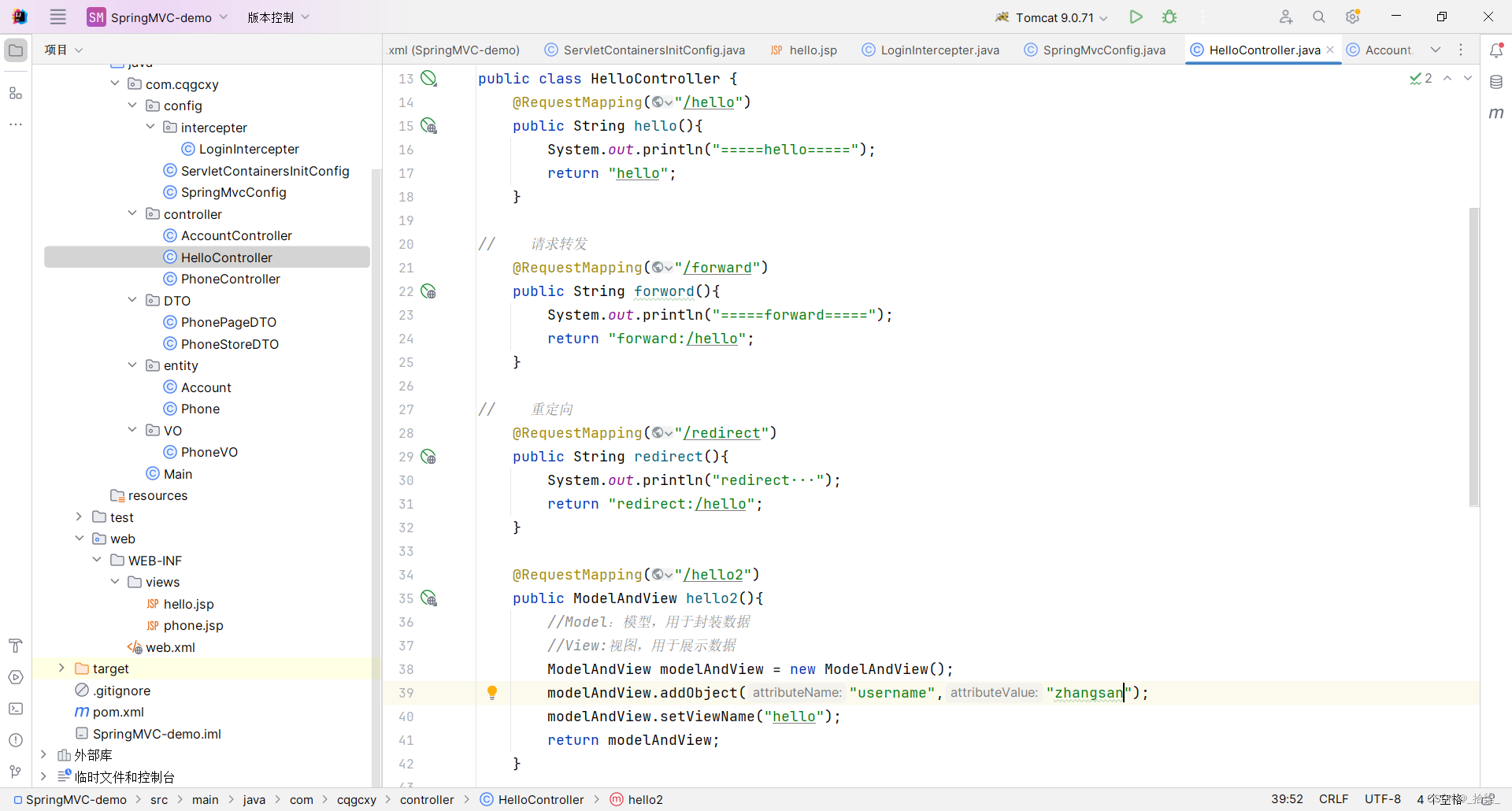Open the Tomcat 9.0.71 configuration dropdown

[1051, 16]
